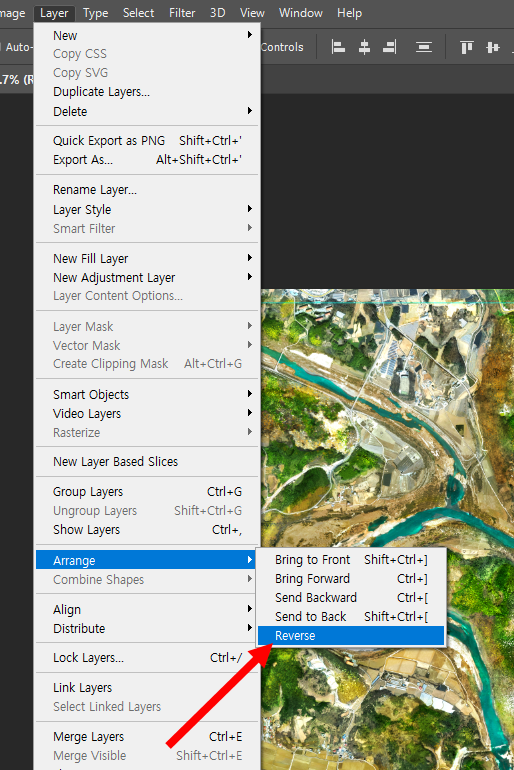514x770 pixels.
Task: Choose Merge Layers
Action: 147,737
